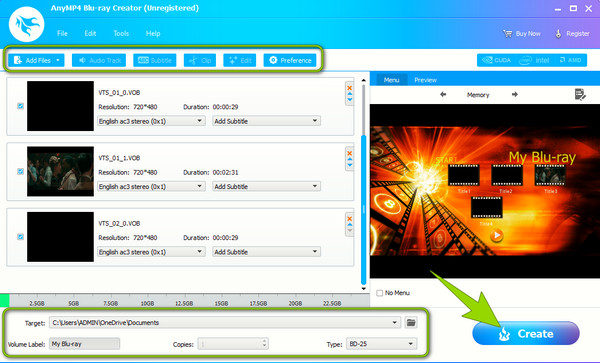Switch to the Menu tab

click(391, 80)
